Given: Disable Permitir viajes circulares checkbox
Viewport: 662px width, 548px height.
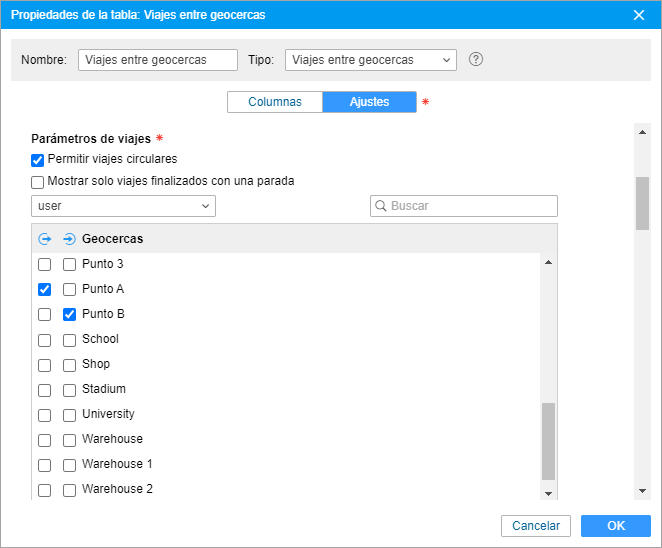Looking at the screenshot, I should tap(38, 160).
